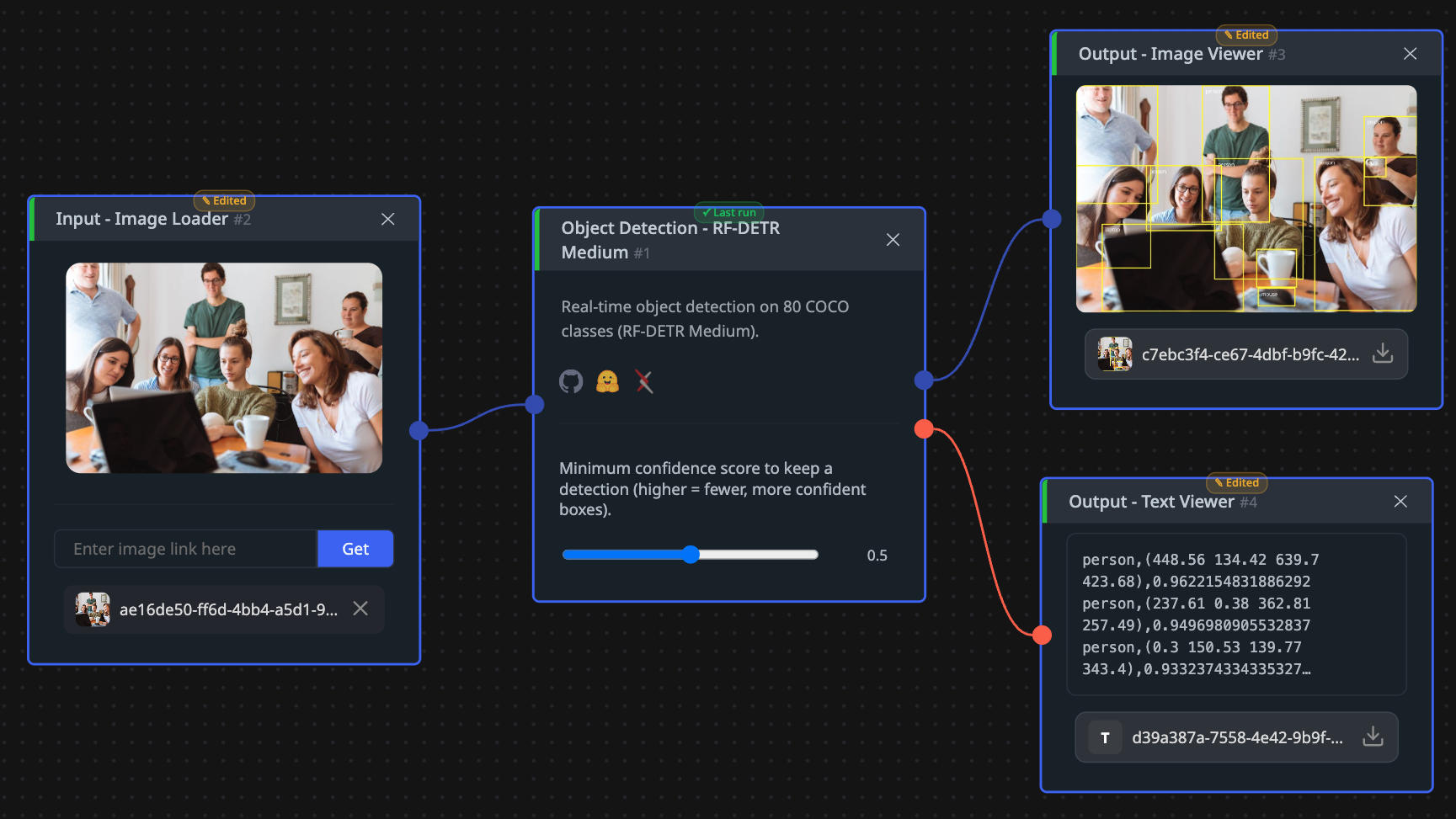Open the Image Viewer detection result picture
1456x819 pixels.
point(1246,199)
